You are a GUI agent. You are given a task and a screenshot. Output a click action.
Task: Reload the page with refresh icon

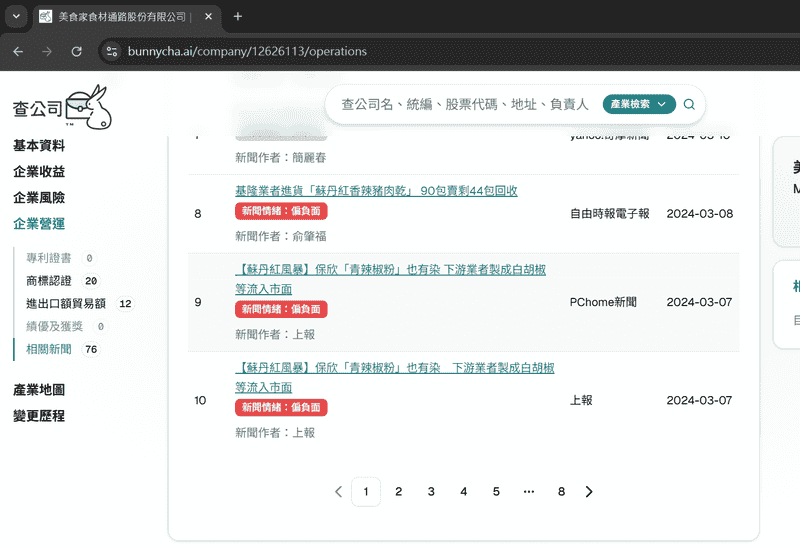pyautogui.click(x=77, y=52)
